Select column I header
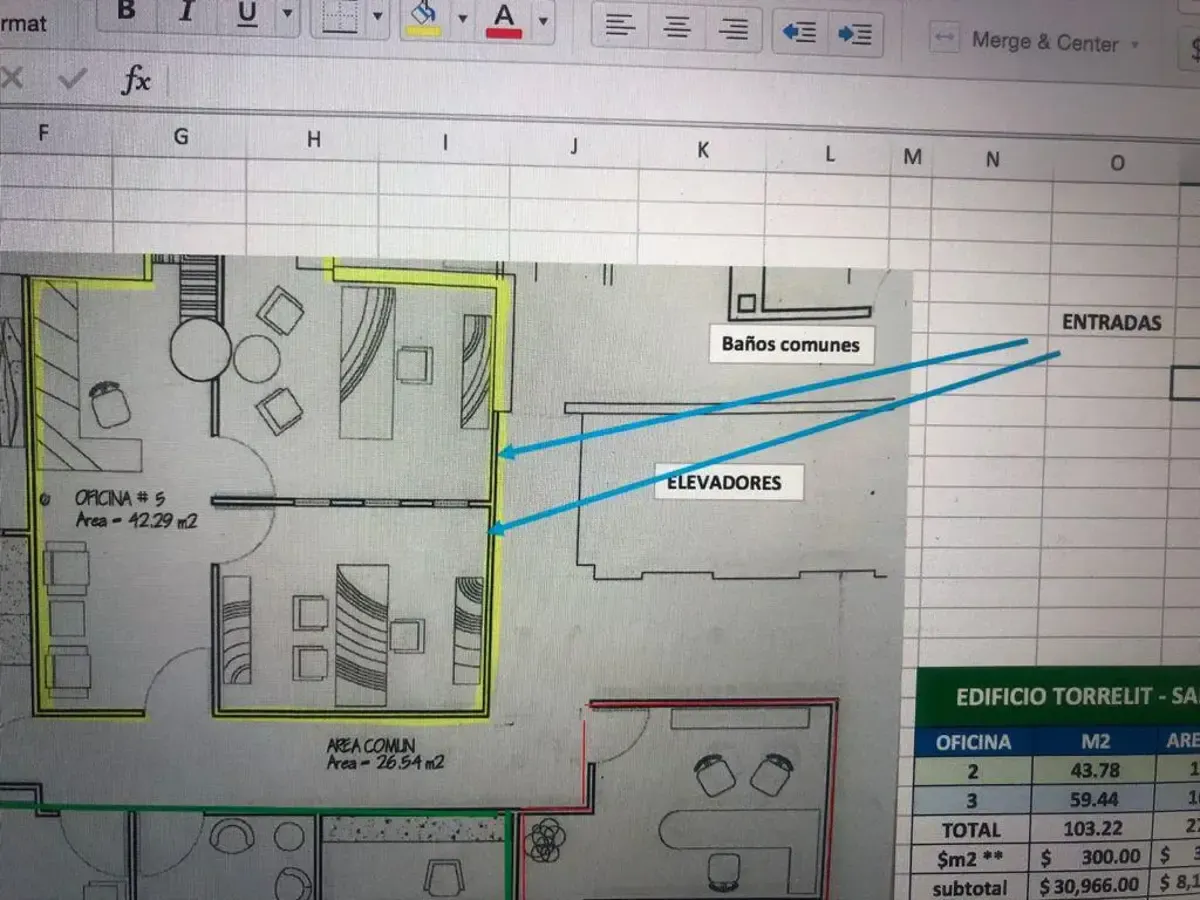Image resolution: width=1200 pixels, height=900 pixels. point(444,143)
